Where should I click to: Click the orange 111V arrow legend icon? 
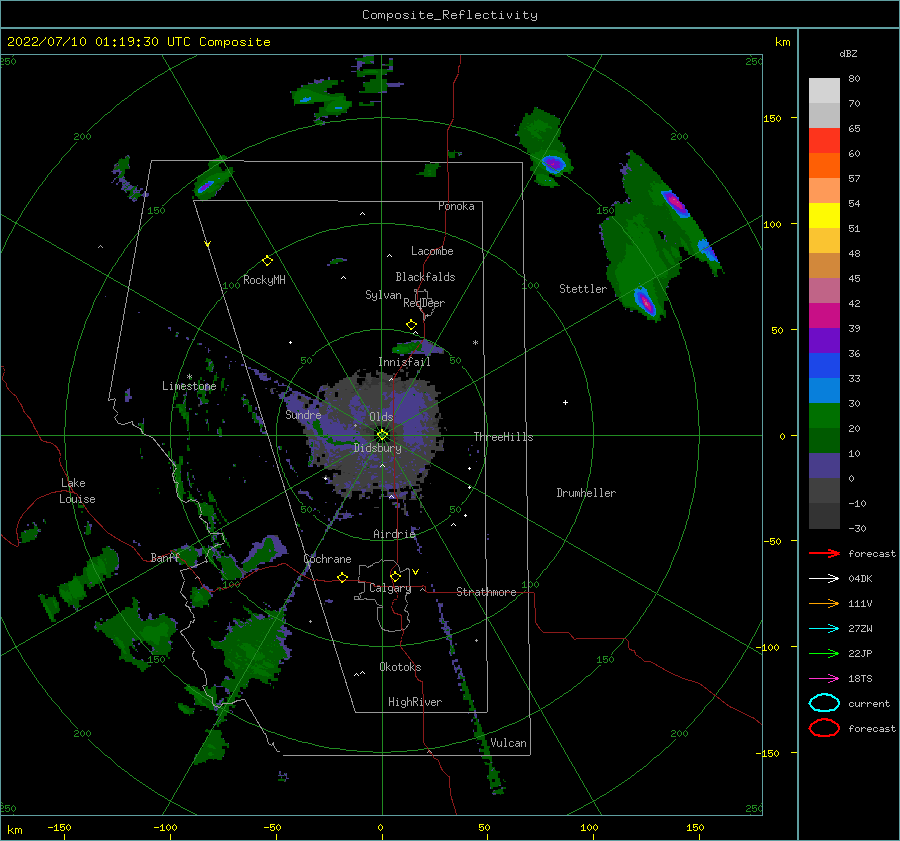(x=824, y=603)
